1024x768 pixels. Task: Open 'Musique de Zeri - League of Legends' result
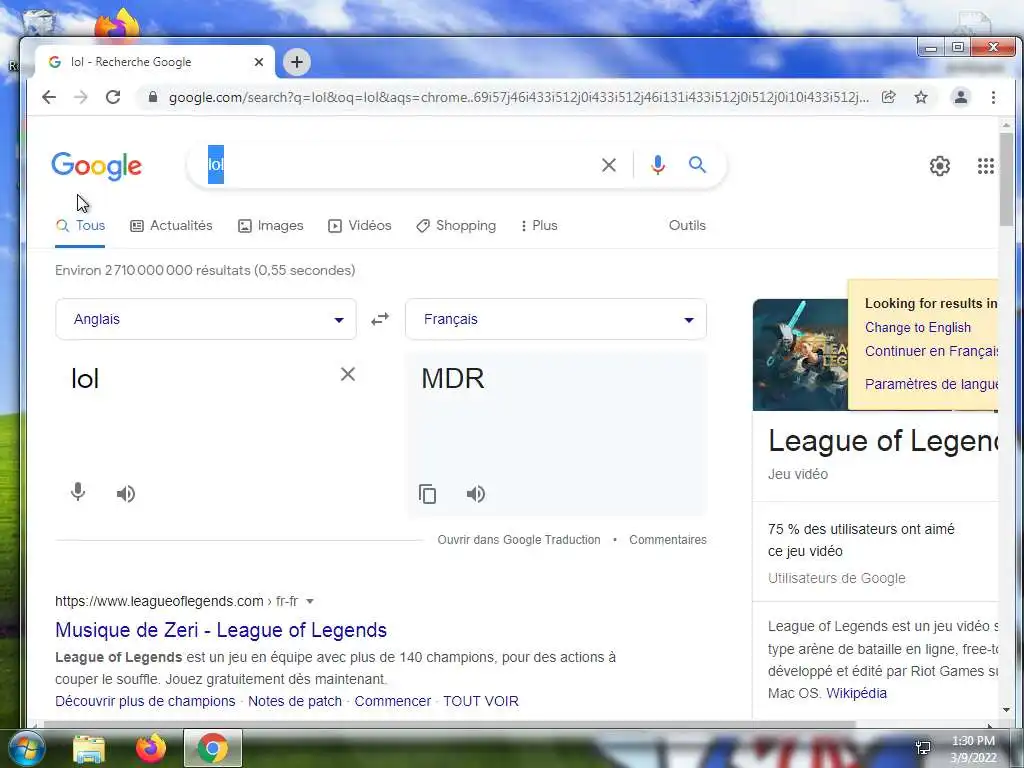(x=221, y=630)
